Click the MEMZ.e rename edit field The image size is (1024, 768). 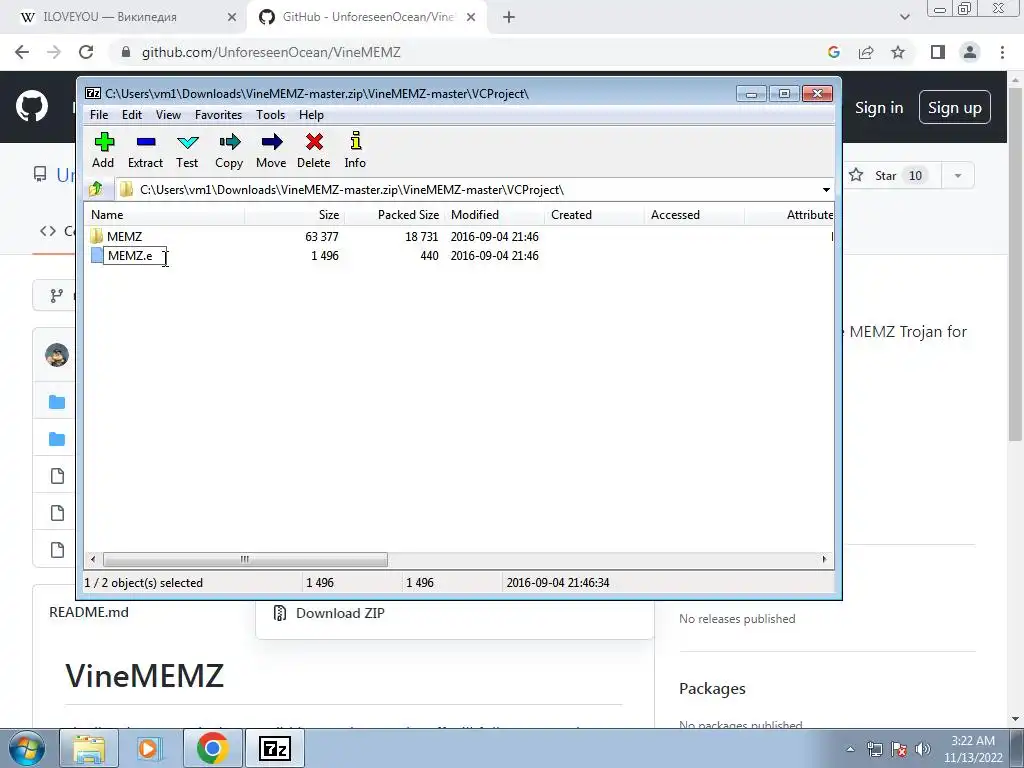coord(135,256)
